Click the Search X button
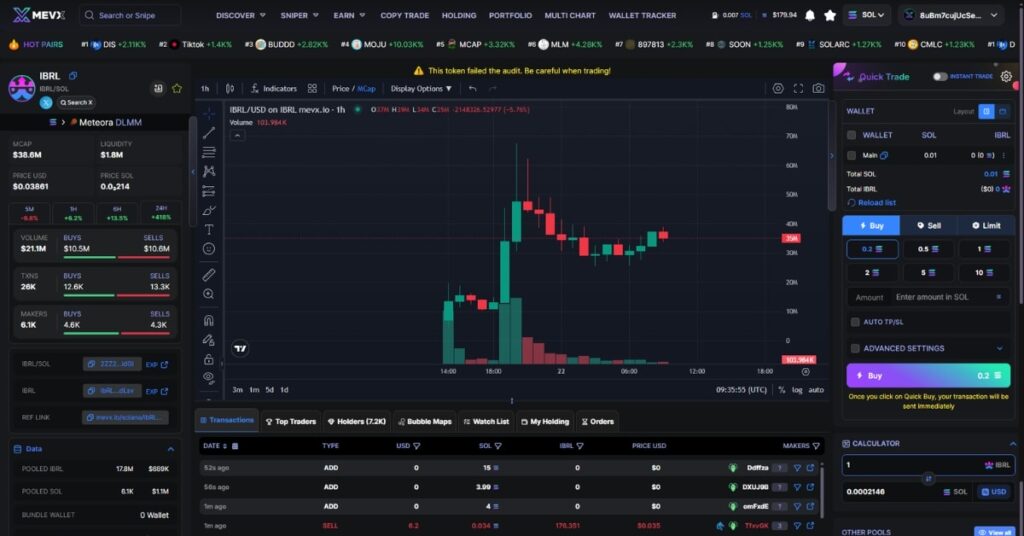This screenshot has height=536, width=1024. pos(76,102)
